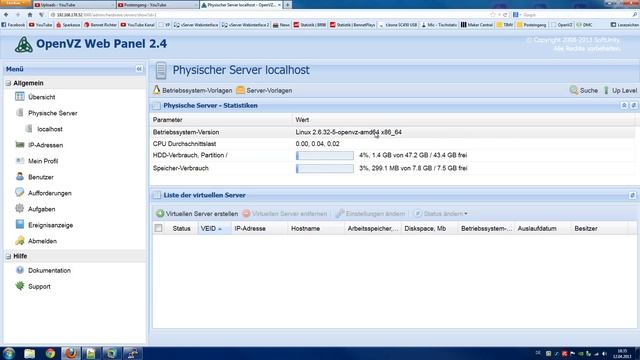Click the Aufforderungen speech bubble icon

(x=20, y=193)
